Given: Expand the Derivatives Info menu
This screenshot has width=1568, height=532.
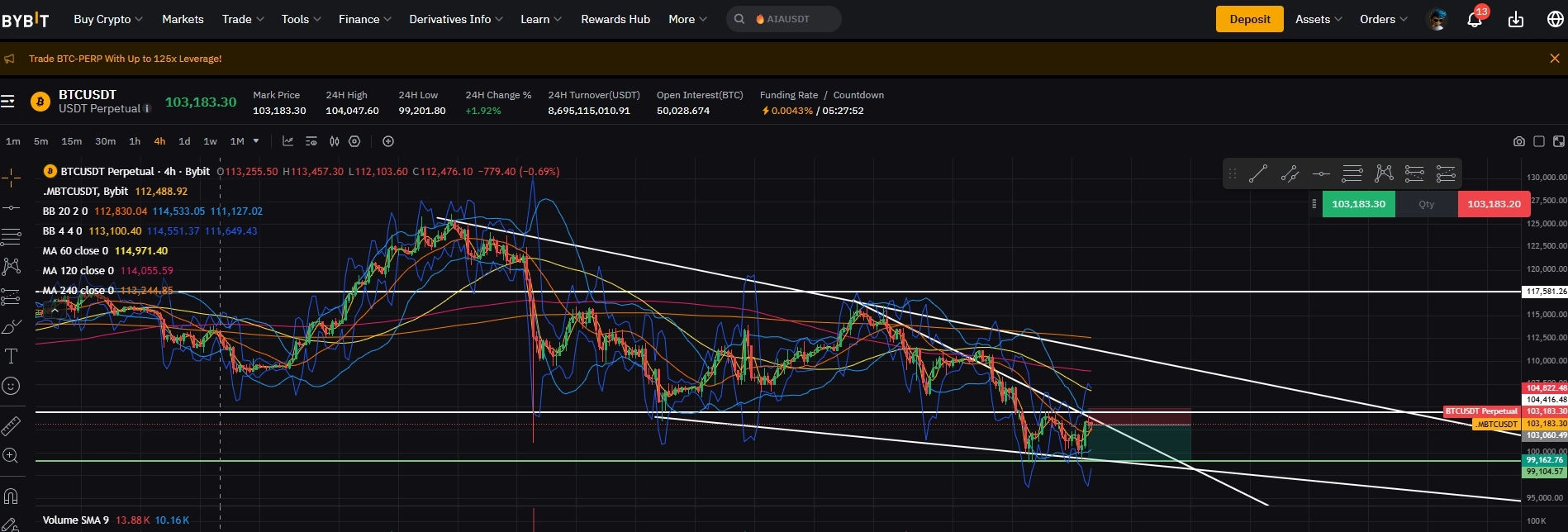Looking at the screenshot, I should (456, 19).
